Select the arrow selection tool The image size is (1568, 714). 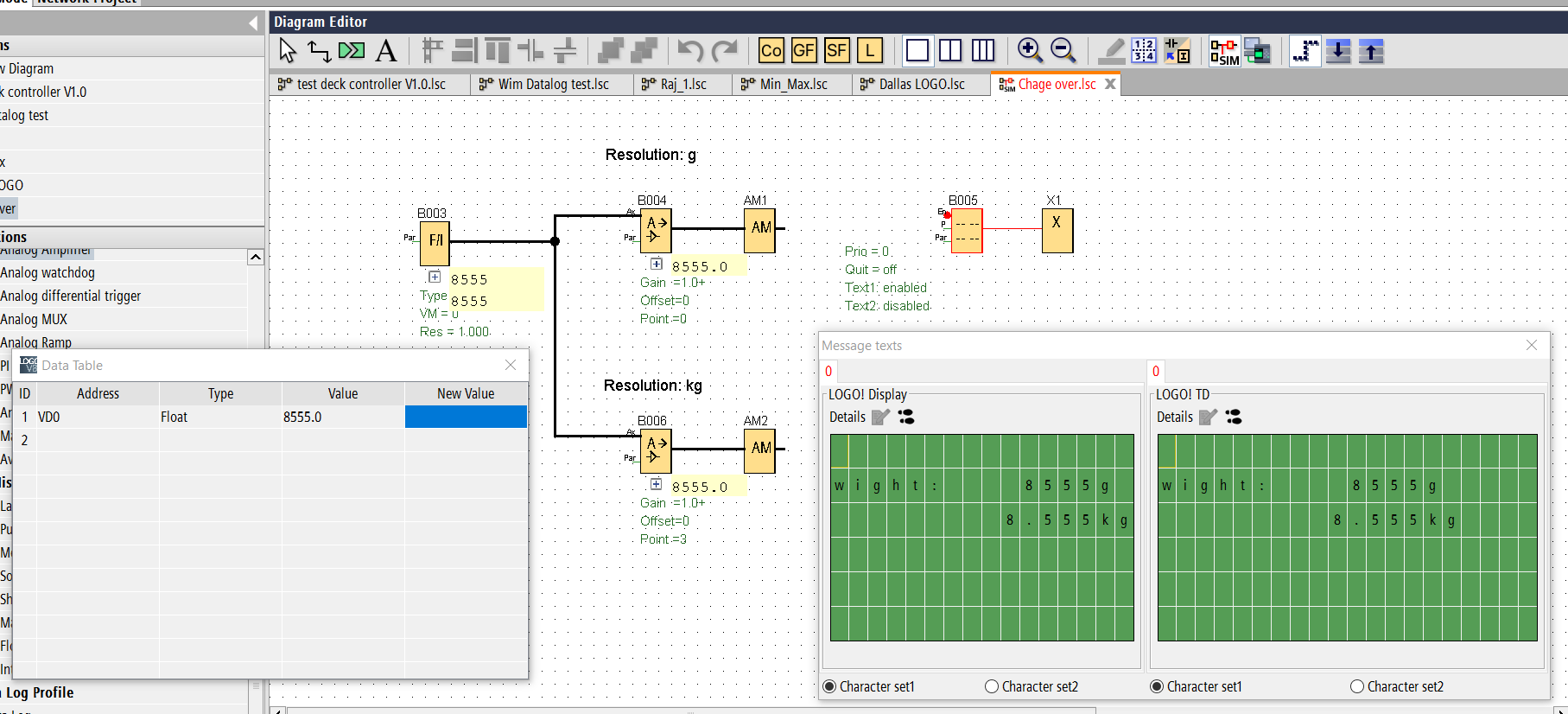click(x=288, y=51)
